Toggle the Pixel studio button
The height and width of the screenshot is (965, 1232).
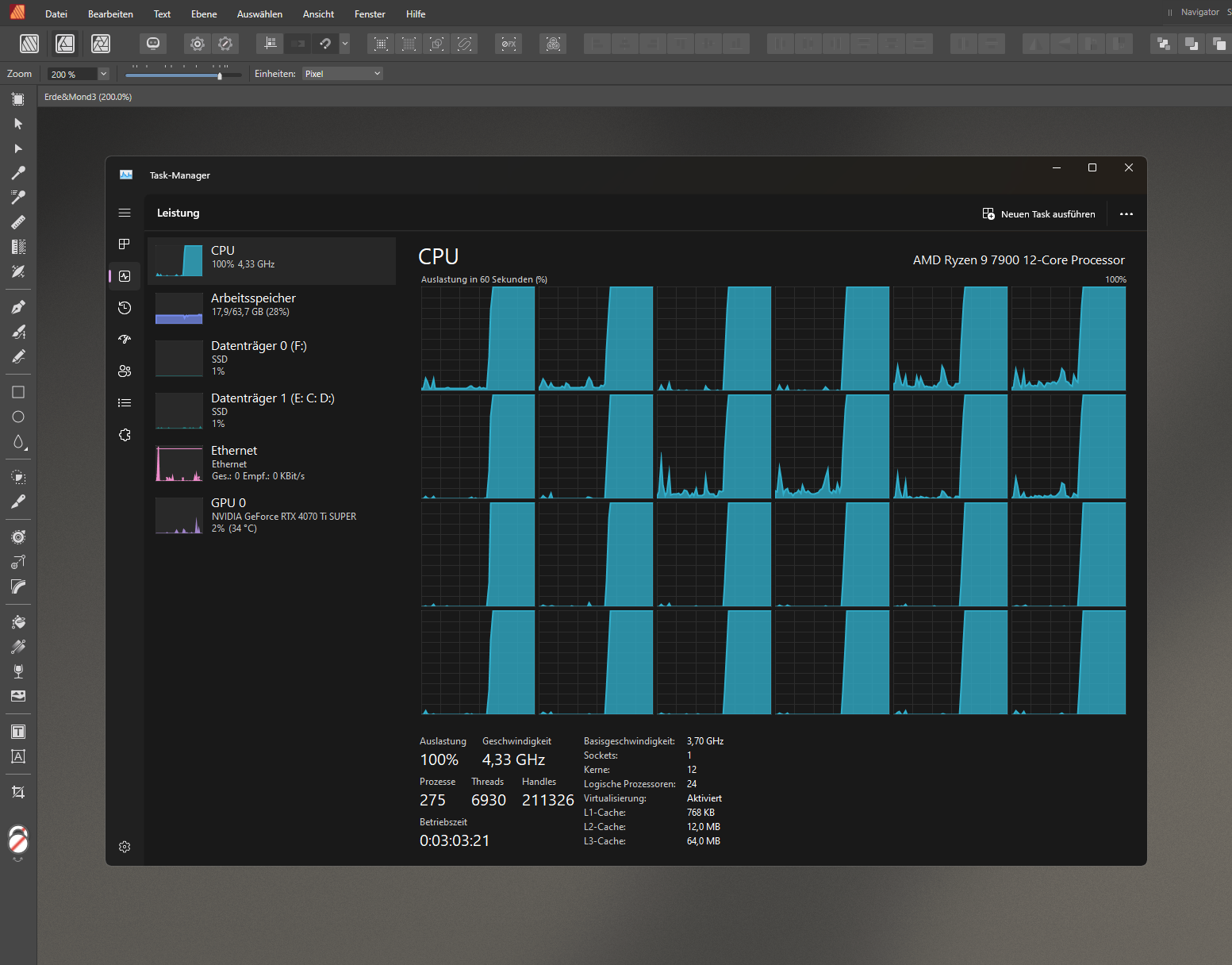click(101, 44)
